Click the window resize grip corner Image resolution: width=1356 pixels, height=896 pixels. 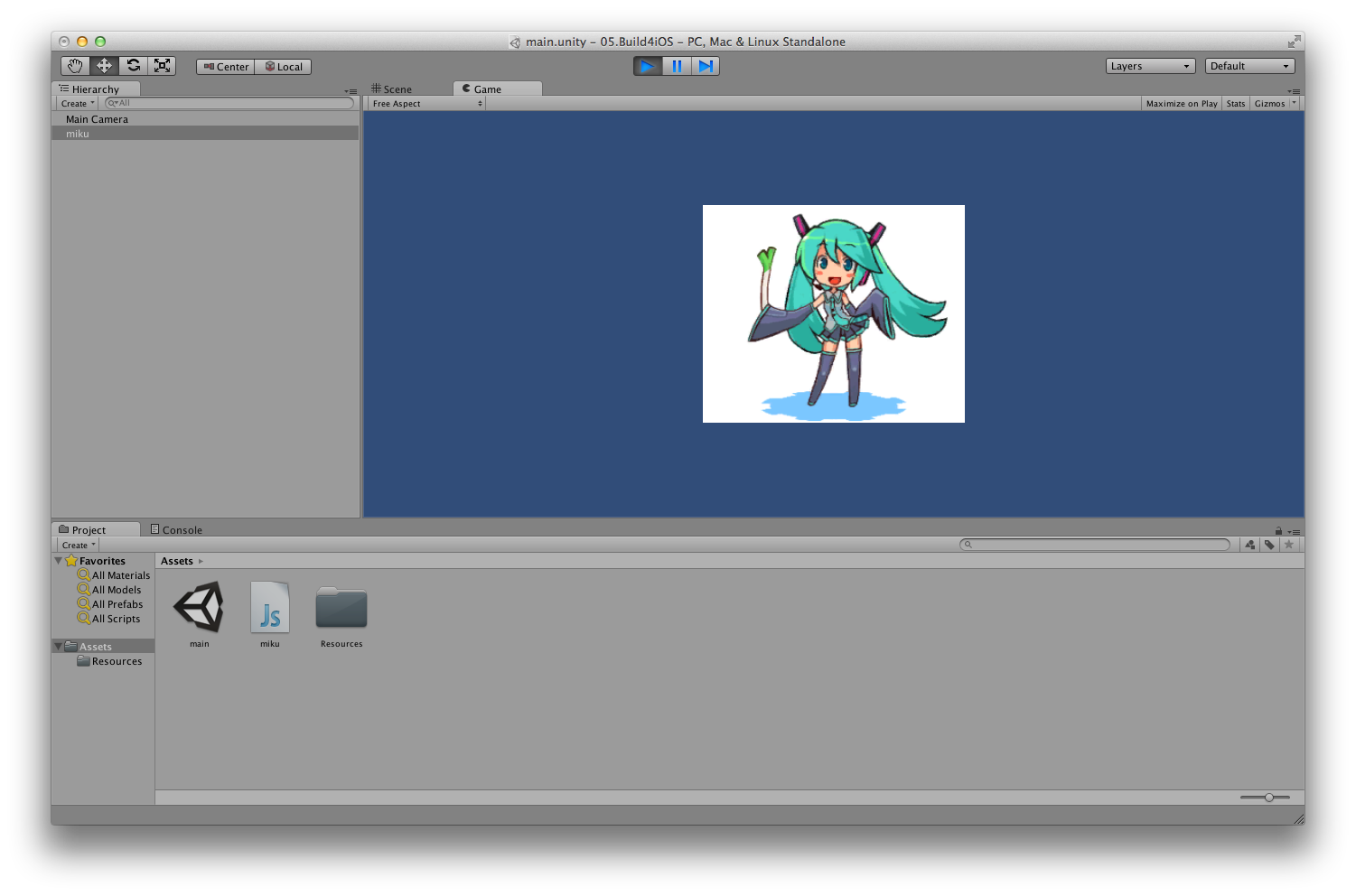[1298, 818]
